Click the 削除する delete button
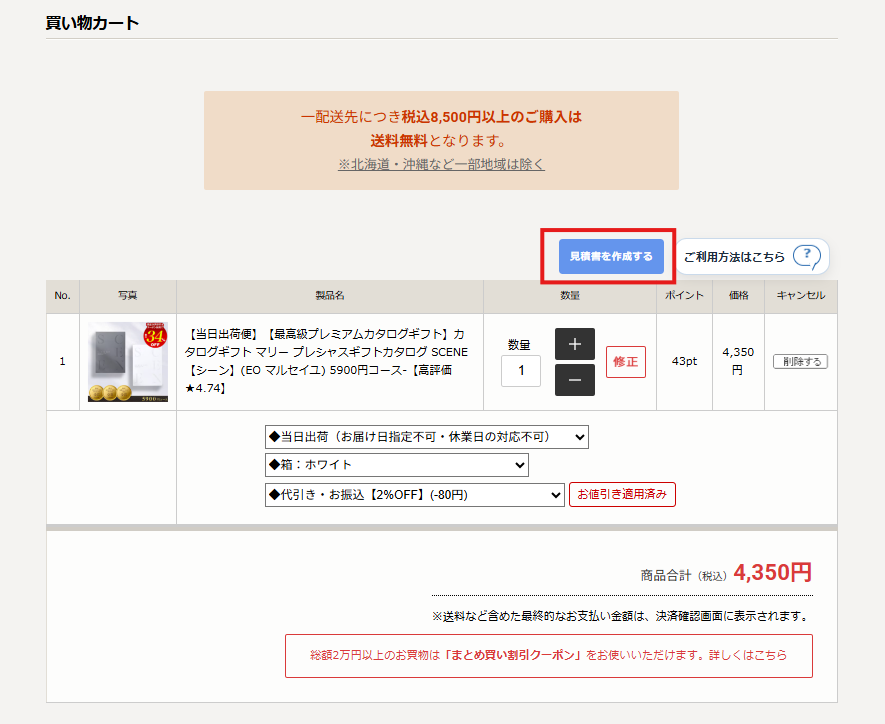The image size is (885, 724). (x=799, y=361)
